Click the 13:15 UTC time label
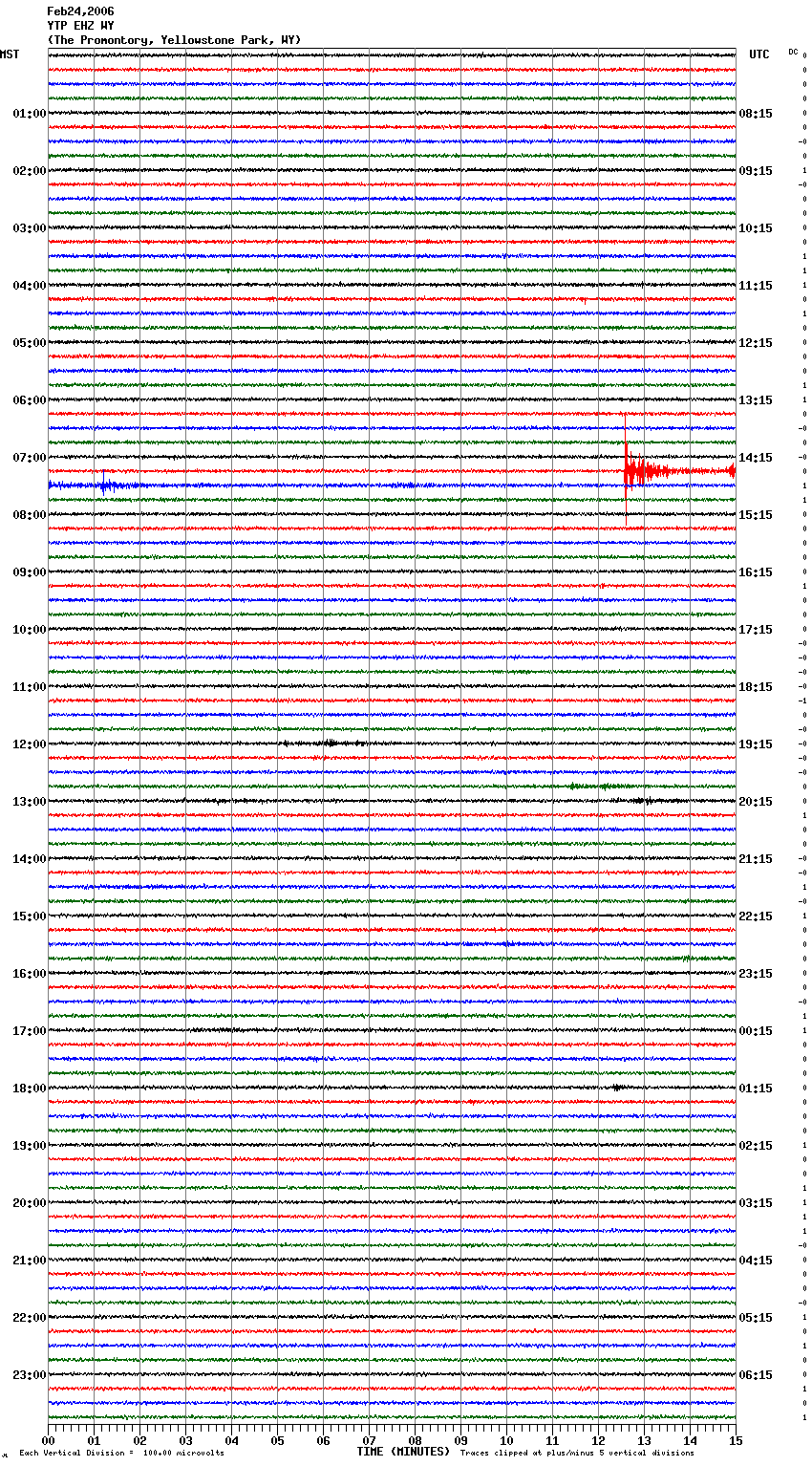Viewport: 812px width, 1466px height. point(756,400)
